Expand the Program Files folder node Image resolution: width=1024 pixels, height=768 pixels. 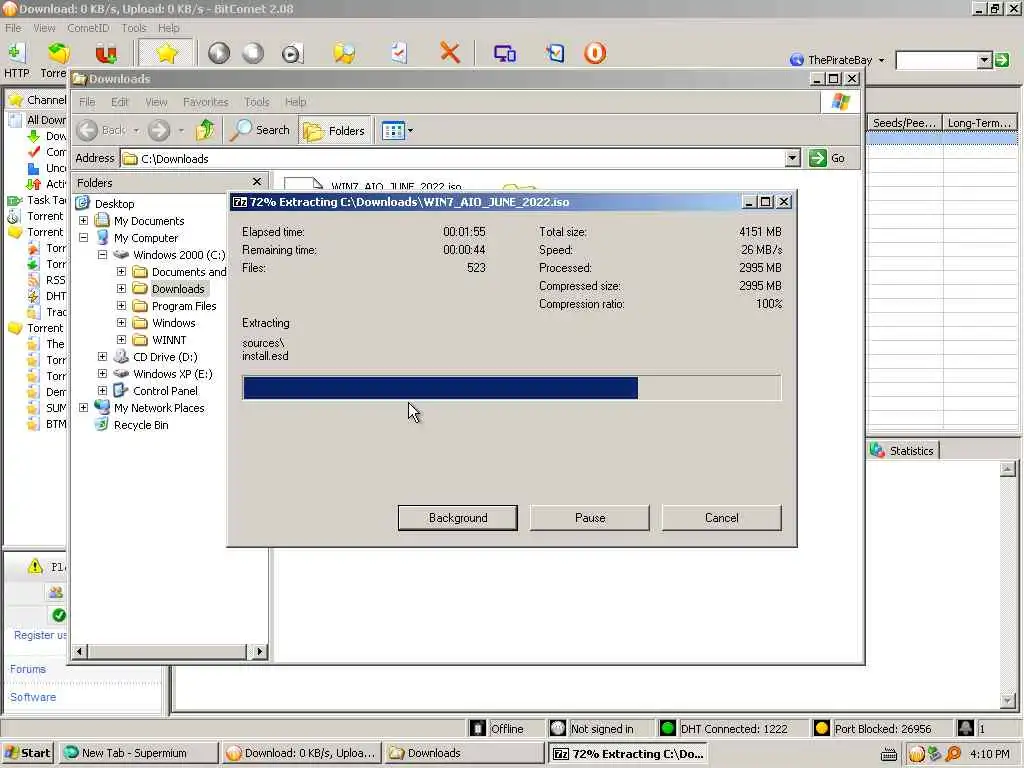[x=121, y=306]
